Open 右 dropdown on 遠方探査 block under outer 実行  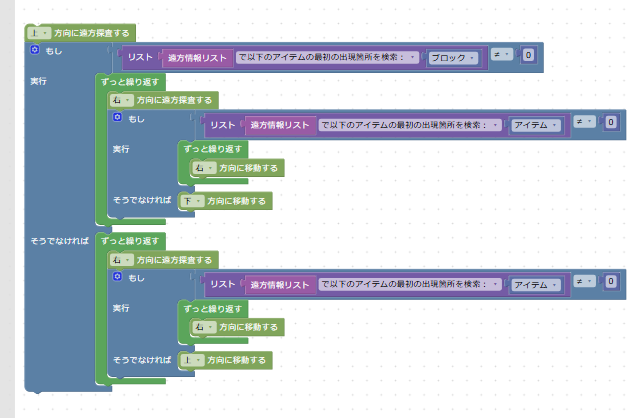[x=121, y=100]
